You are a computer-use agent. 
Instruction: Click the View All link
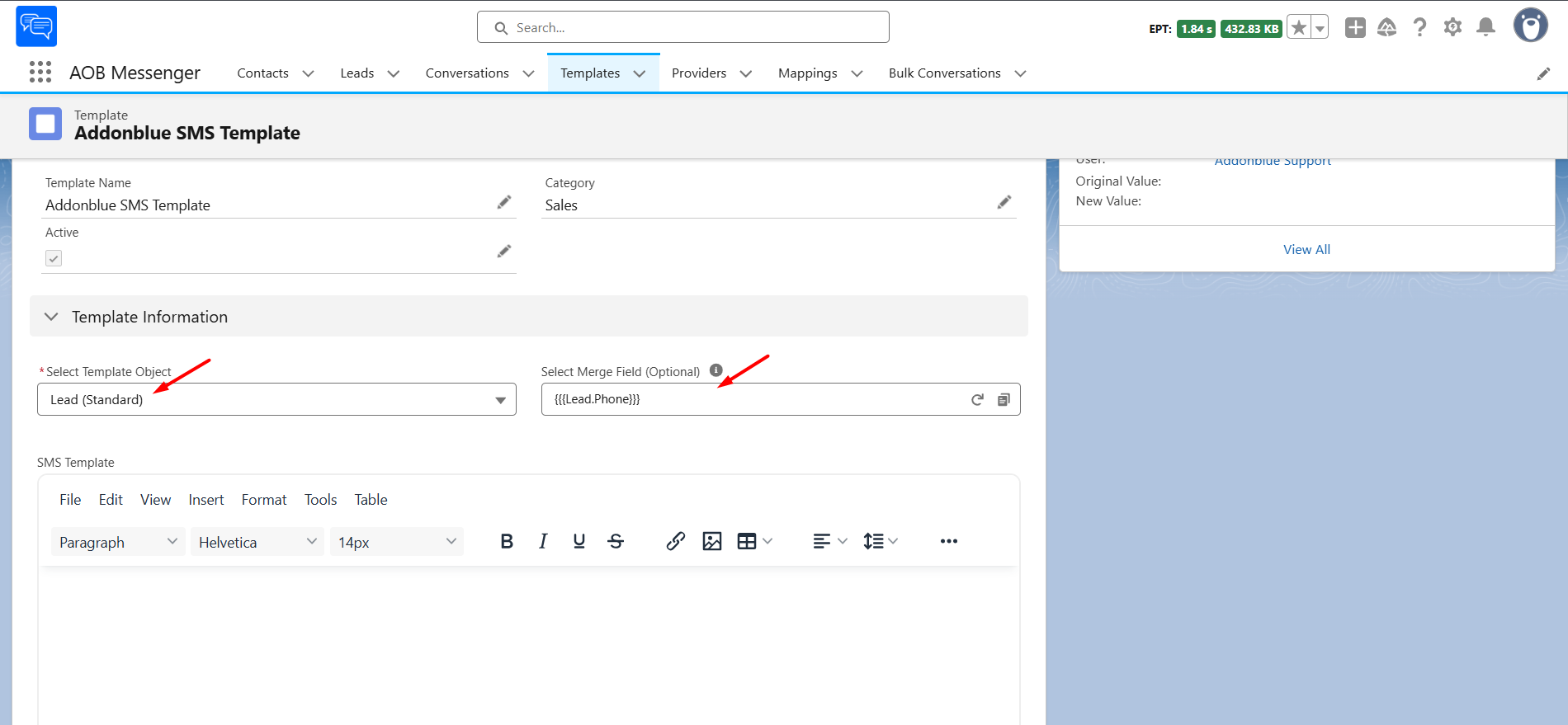(1306, 249)
